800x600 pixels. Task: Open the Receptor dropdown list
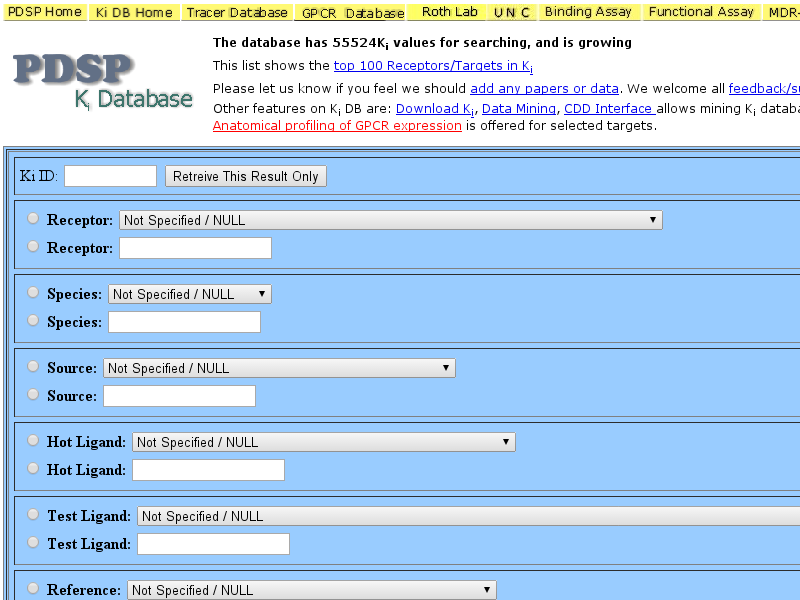[391, 220]
